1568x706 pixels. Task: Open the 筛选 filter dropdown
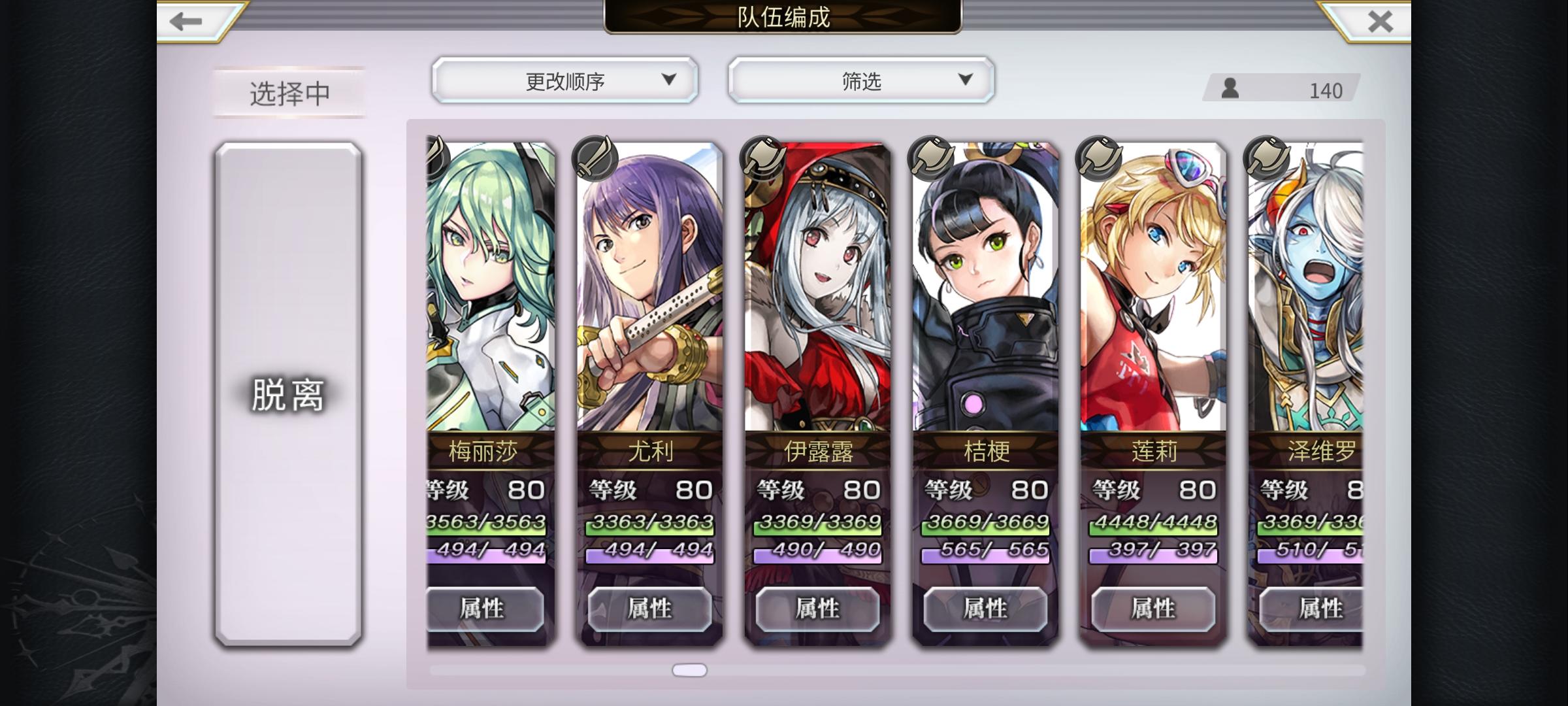click(x=862, y=80)
